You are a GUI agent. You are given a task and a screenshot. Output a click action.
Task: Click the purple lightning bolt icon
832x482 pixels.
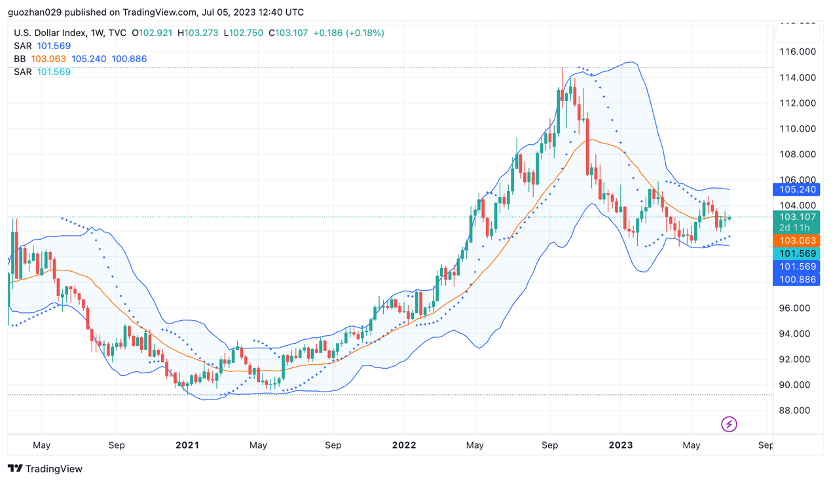click(729, 424)
